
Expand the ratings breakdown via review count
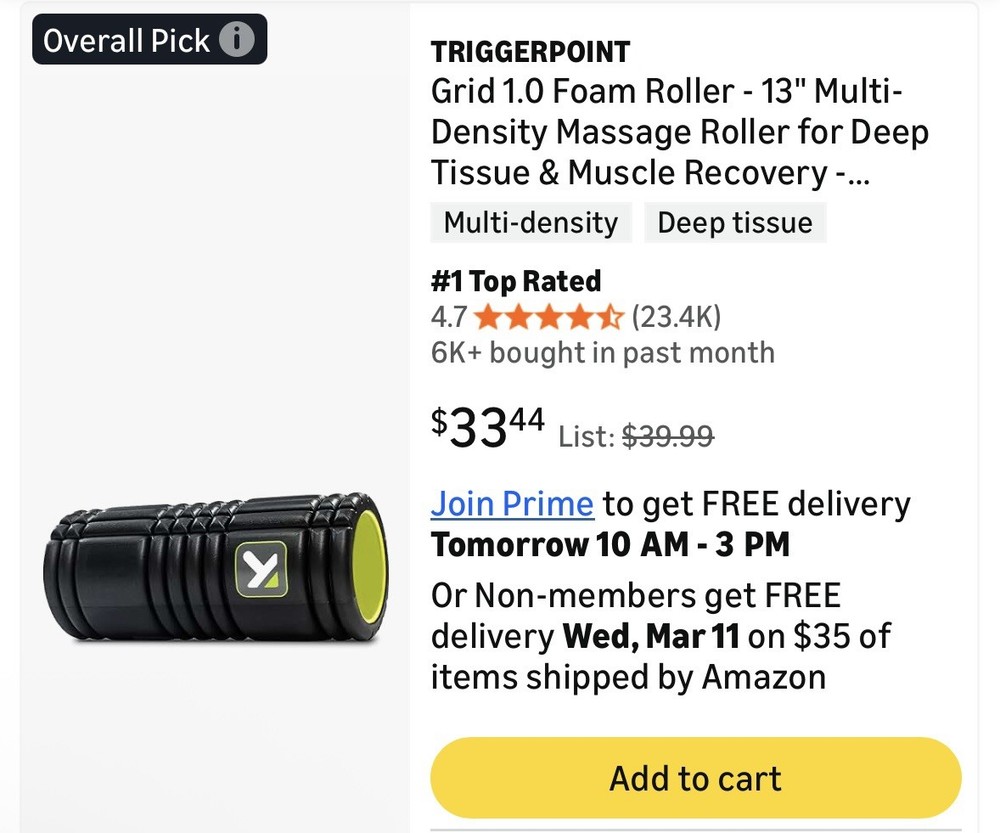[676, 316]
